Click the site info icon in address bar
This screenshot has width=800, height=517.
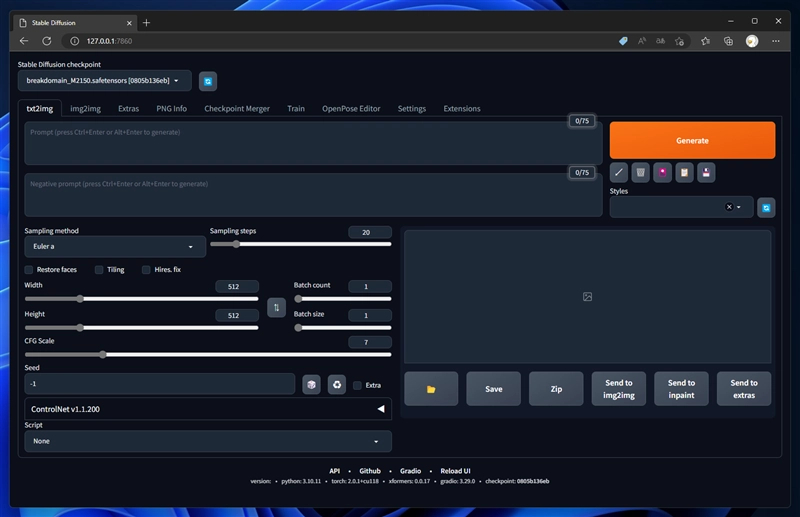(74, 41)
